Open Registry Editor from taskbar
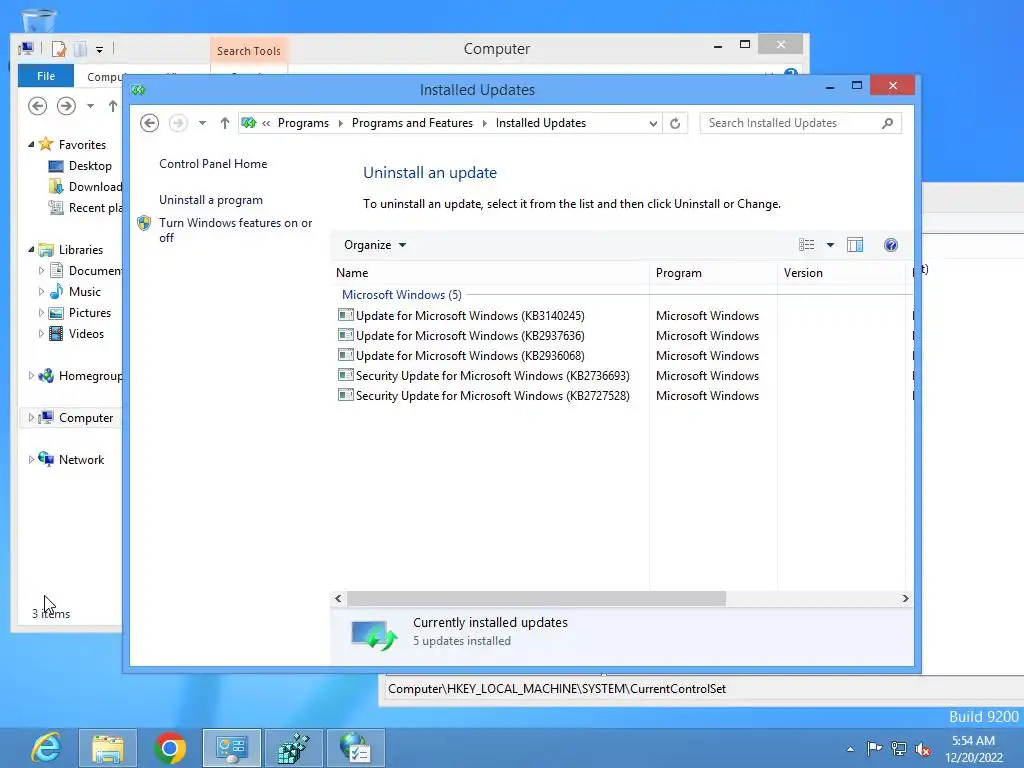1024x768 pixels. tap(294, 748)
